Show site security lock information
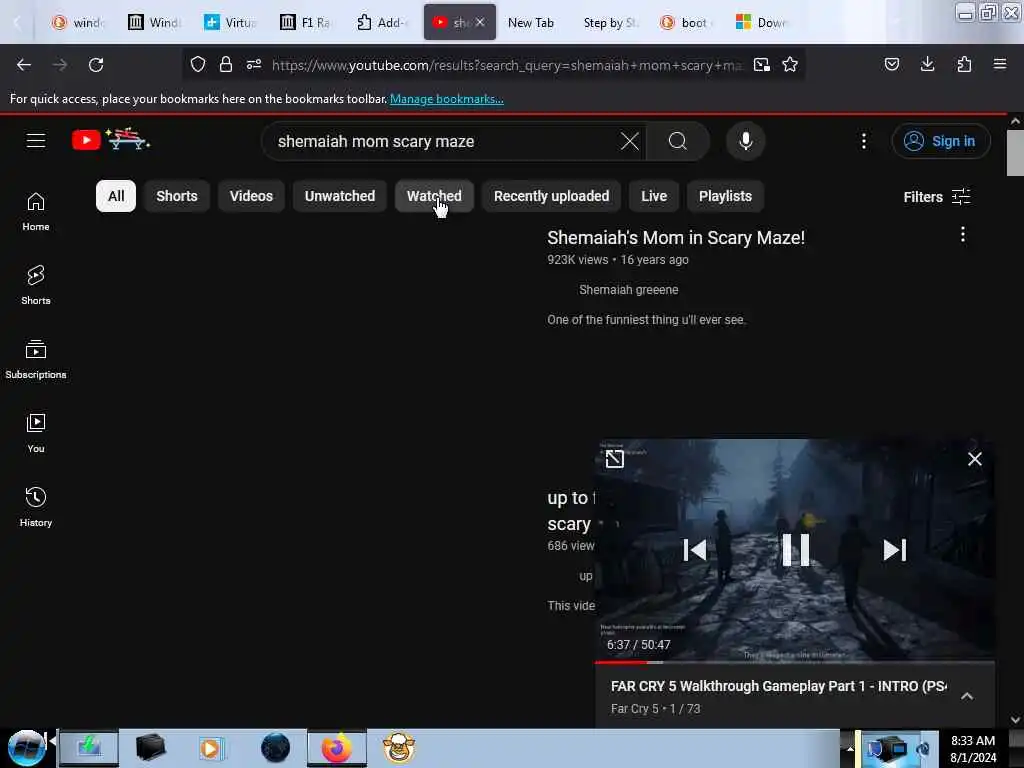 click(225, 65)
